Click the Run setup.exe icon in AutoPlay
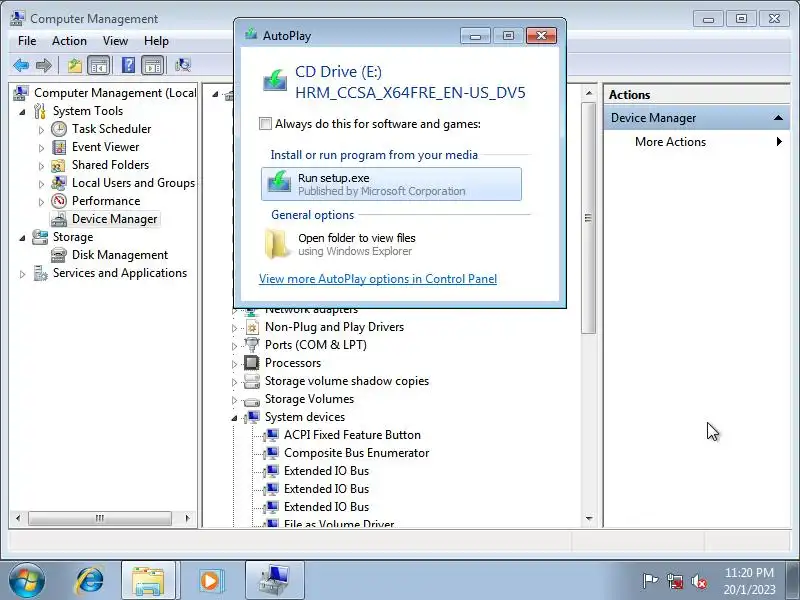800x600 pixels. coord(279,183)
